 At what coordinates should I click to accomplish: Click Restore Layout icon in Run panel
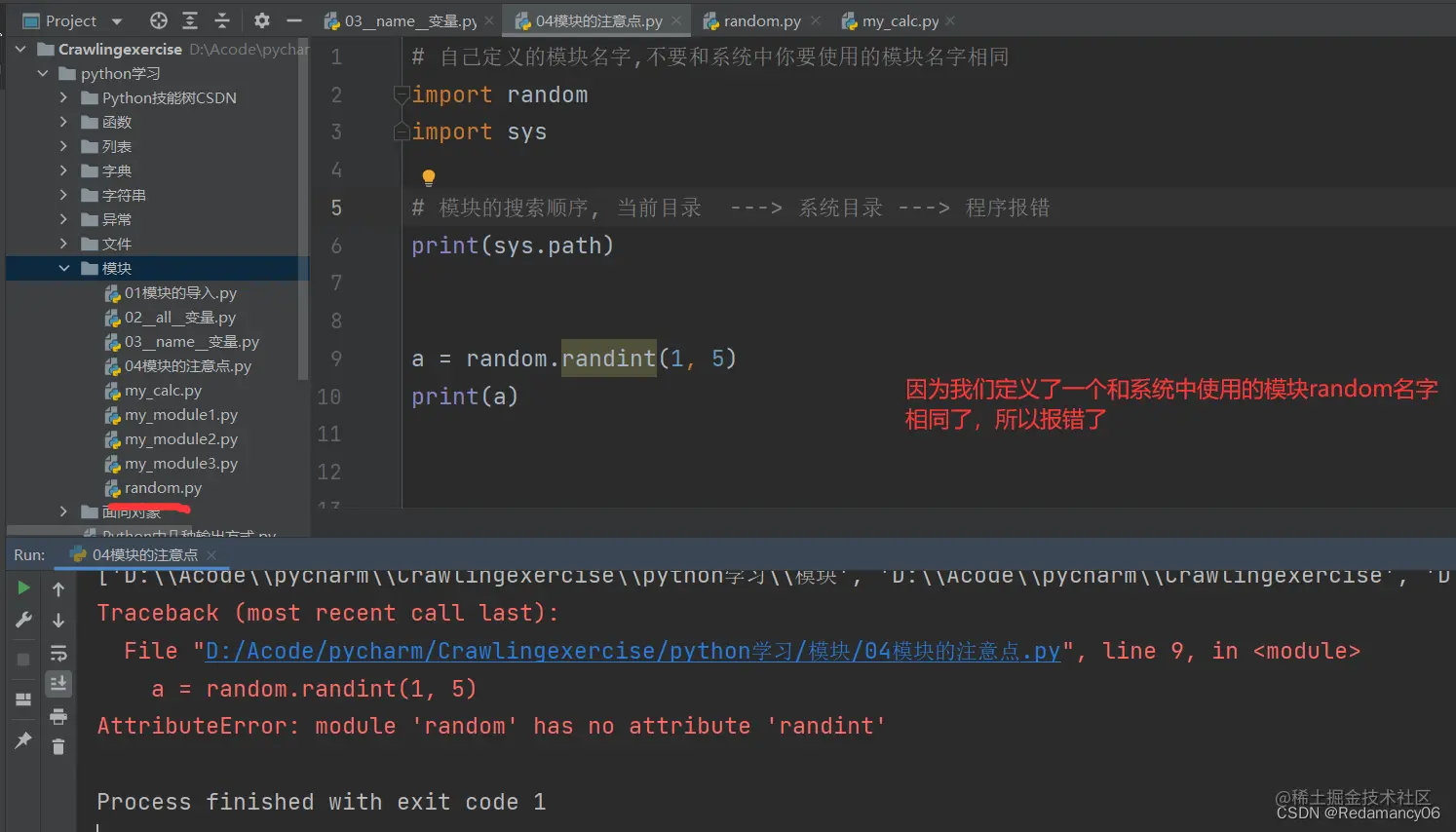point(23,700)
